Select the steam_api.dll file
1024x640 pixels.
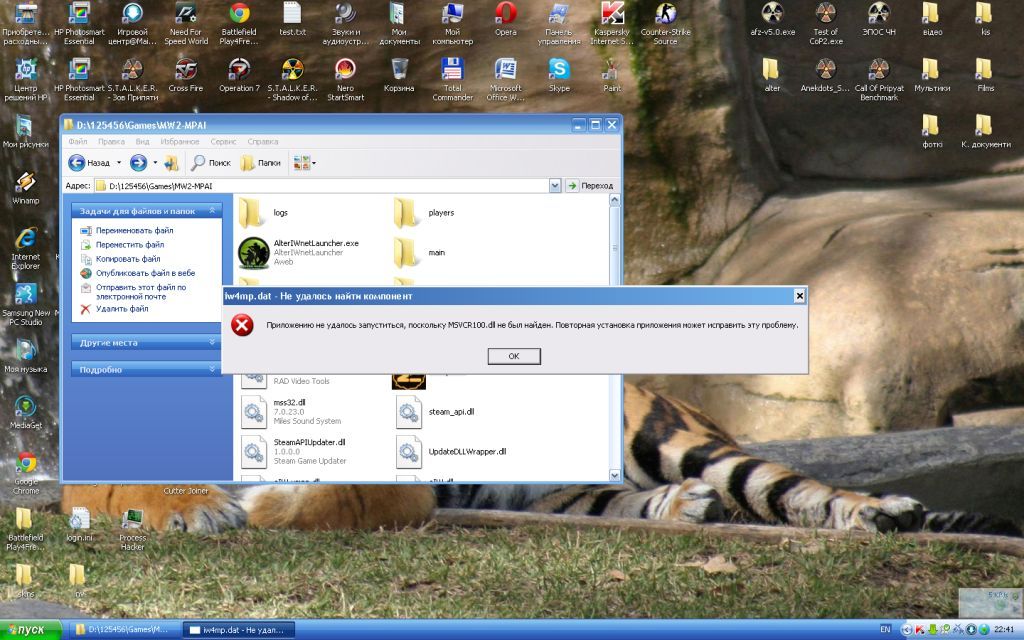(436, 412)
